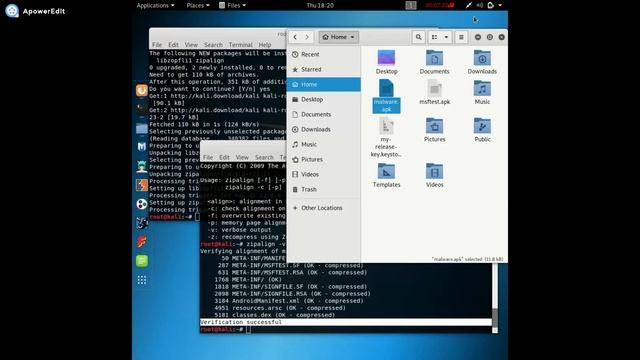Open Downloads from the sidebar
The height and width of the screenshot is (360, 640).
pos(324,129)
